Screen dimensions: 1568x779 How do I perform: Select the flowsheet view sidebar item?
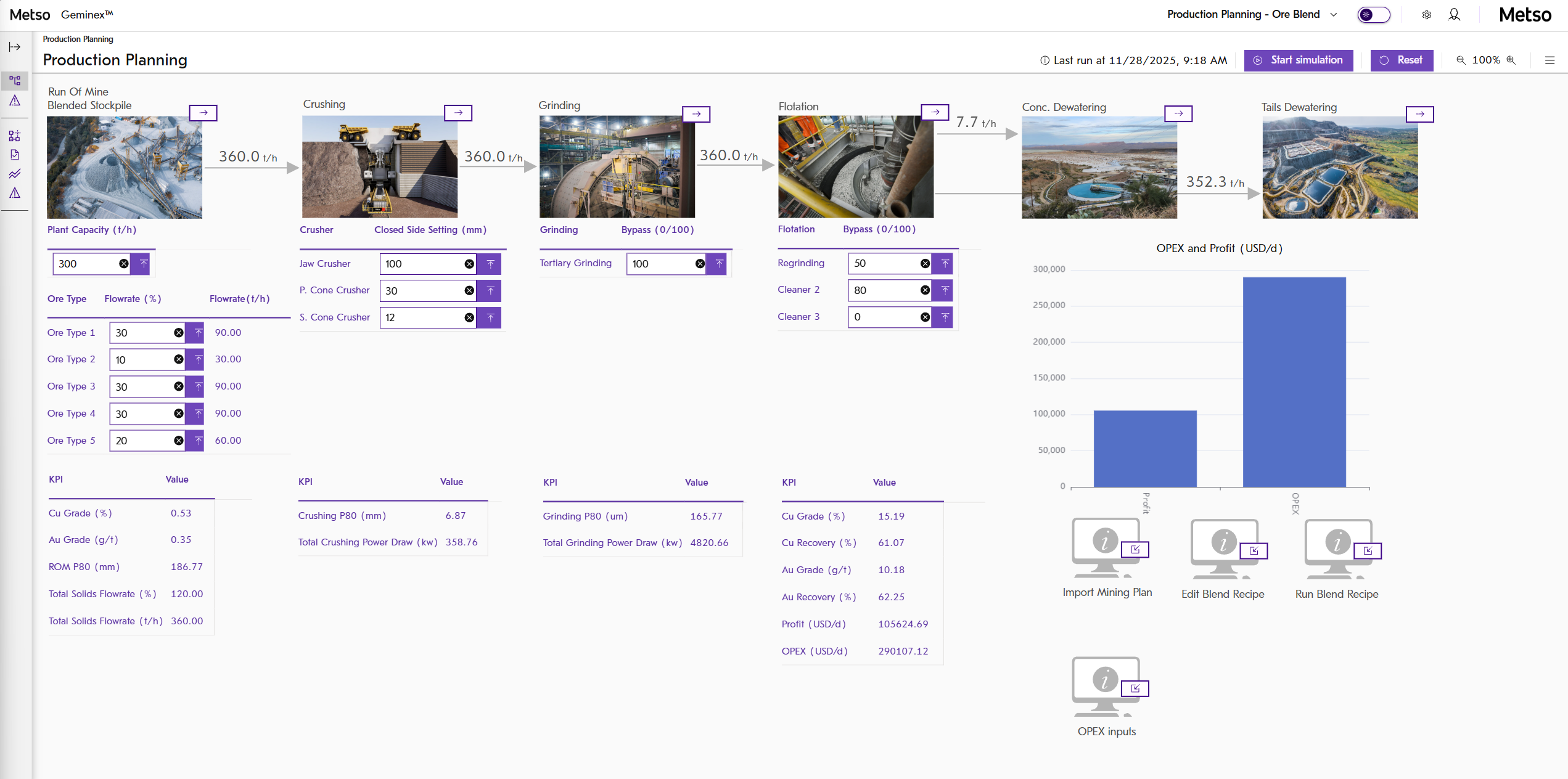15,81
